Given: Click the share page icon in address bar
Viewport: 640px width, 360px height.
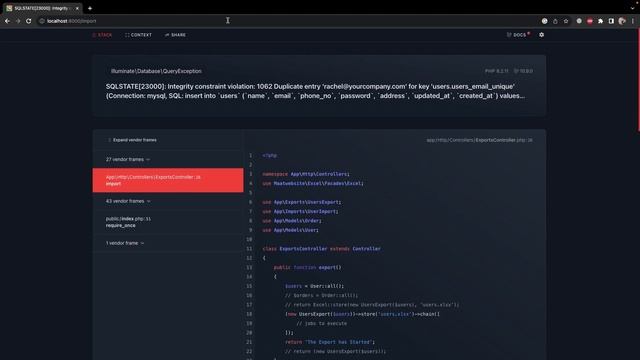Looking at the screenshot, I should pos(555,21).
